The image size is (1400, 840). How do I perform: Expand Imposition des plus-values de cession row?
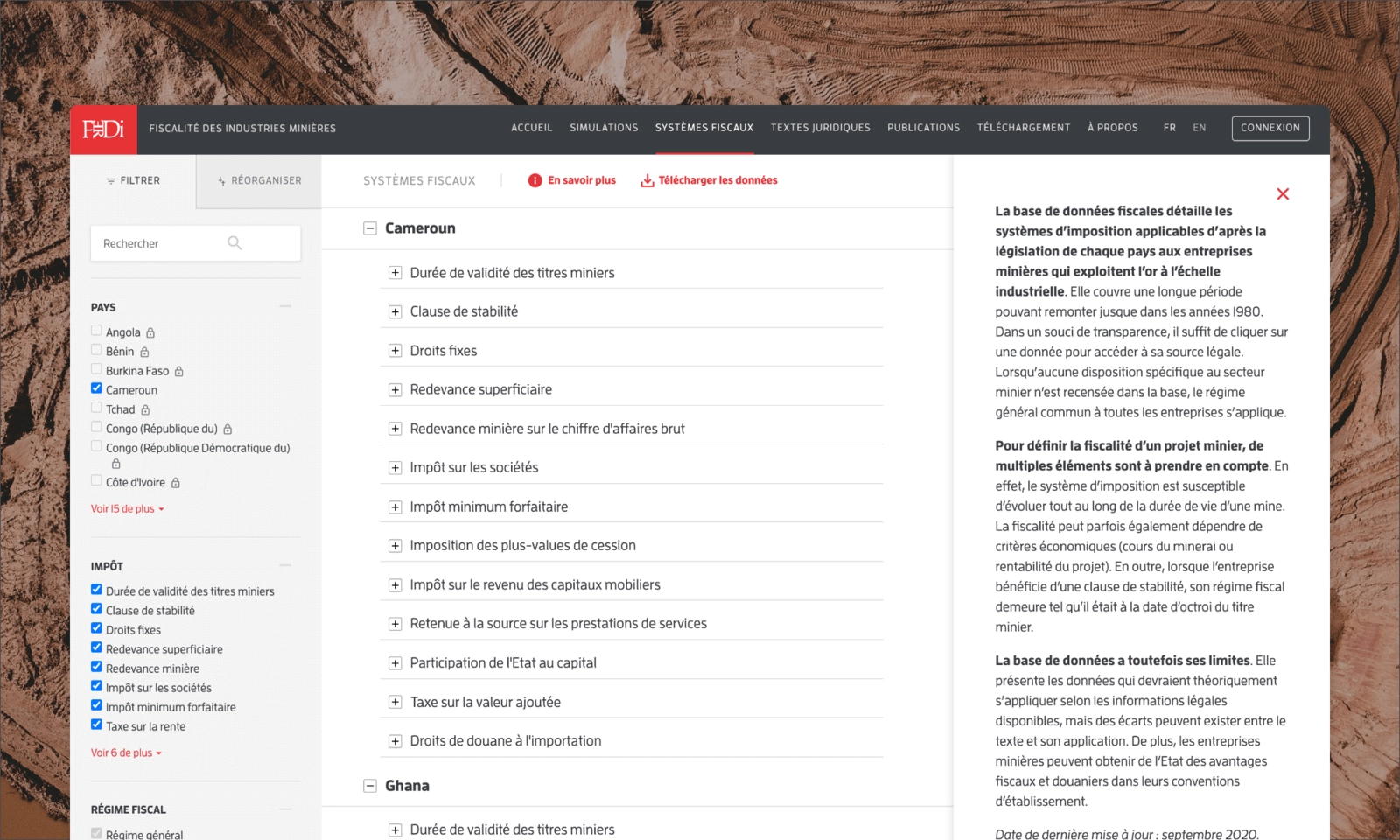(x=395, y=546)
